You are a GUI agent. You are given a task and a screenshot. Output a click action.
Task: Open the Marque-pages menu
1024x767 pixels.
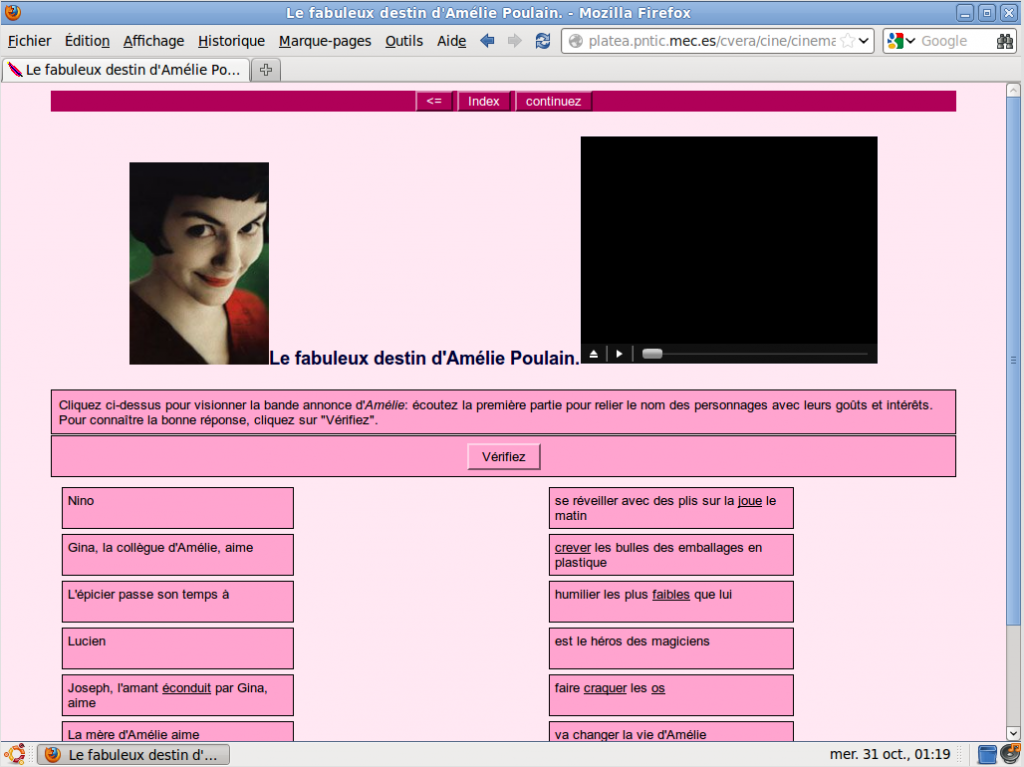[x=325, y=41]
